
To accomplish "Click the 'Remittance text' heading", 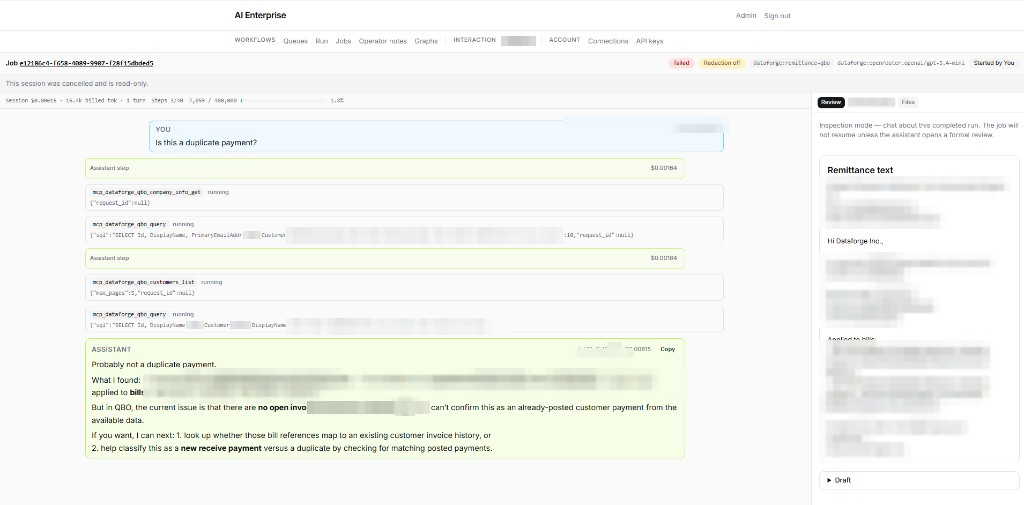I will [x=860, y=170].
